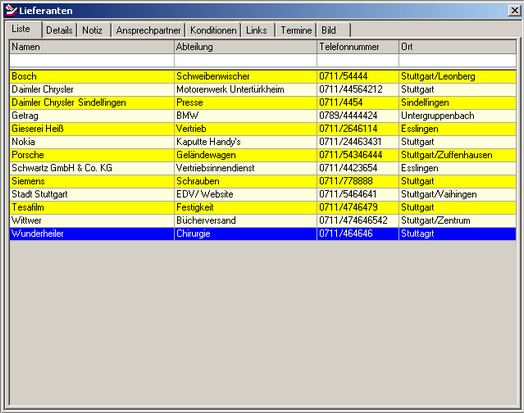Click the Stuttgart/Leonberg location cell

(457, 77)
